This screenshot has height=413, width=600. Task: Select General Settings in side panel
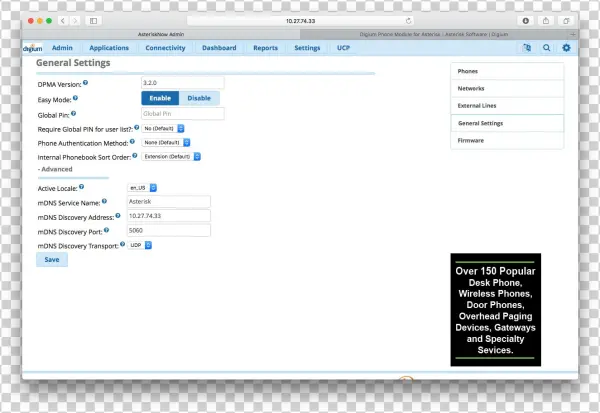pos(507,123)
